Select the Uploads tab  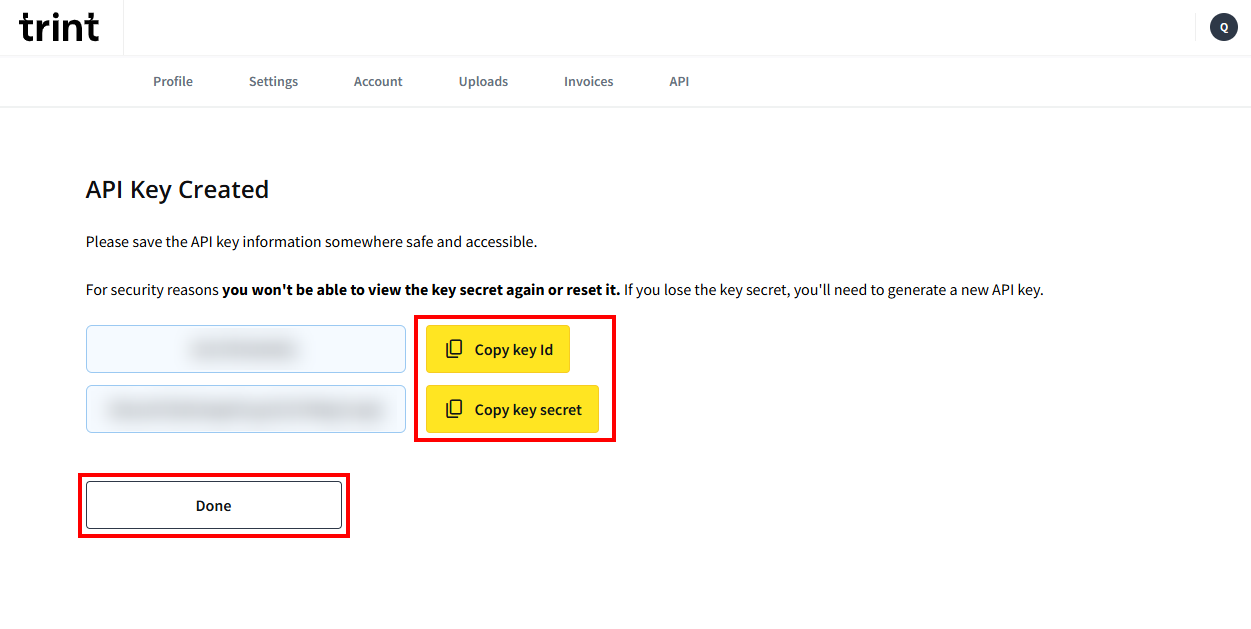[483, 81]
